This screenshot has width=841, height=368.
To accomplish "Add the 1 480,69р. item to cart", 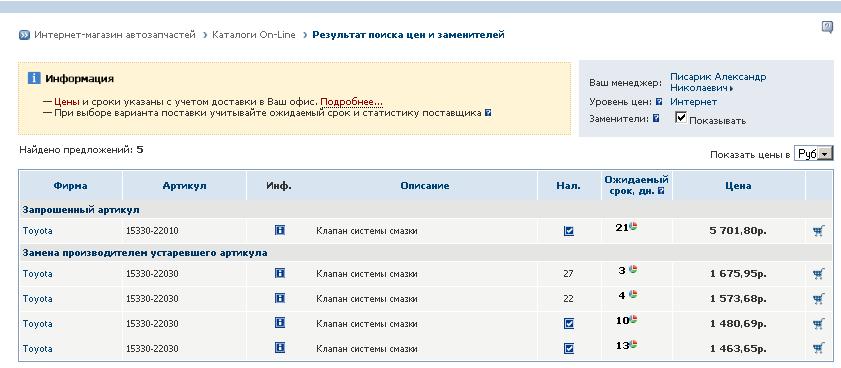I will pyautogui.click(x=818, y=323).
